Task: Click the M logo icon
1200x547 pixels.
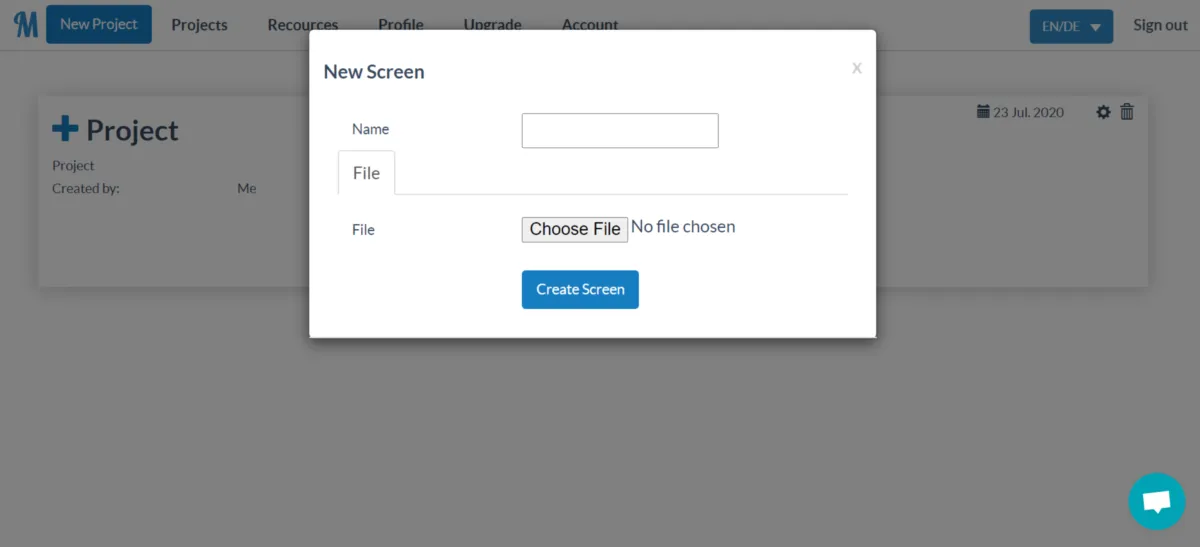Action: tap(25, 25)
